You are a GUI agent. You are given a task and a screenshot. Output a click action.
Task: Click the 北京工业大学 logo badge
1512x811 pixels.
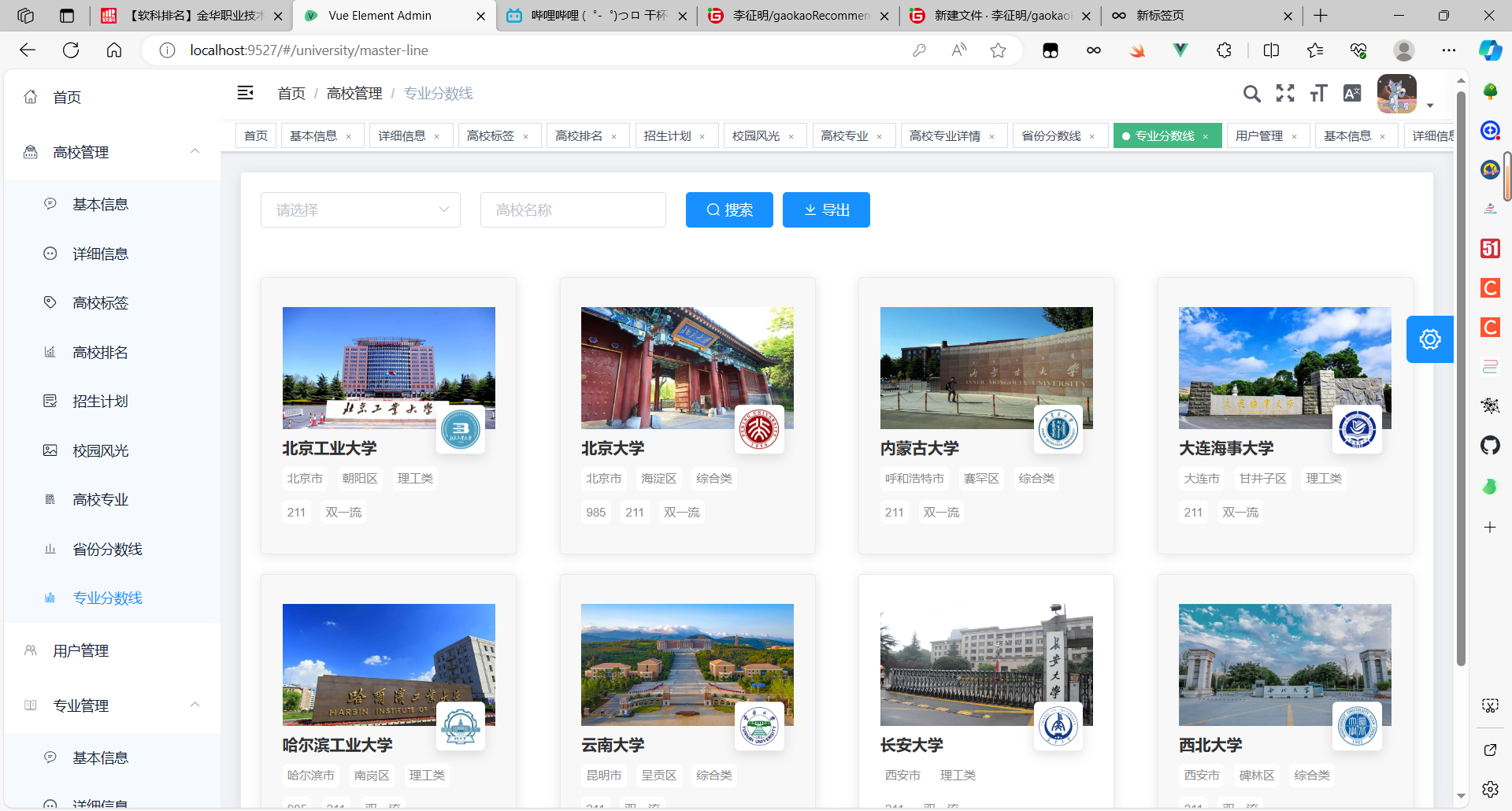click(x=461, y=430)
